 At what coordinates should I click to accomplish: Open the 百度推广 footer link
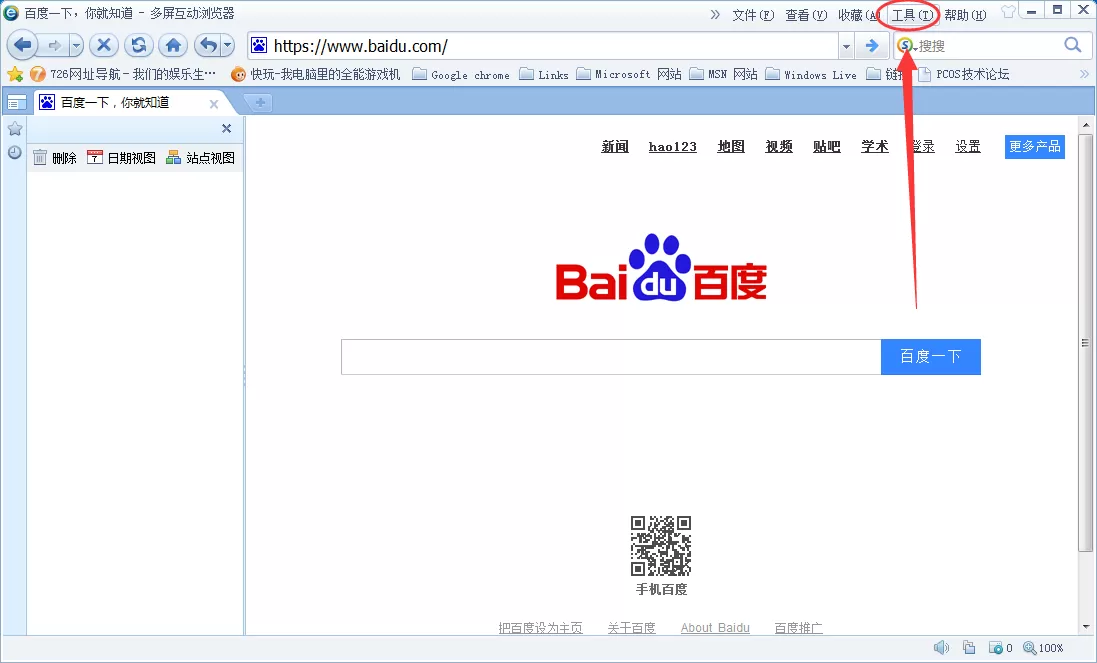tap(798, 627)
